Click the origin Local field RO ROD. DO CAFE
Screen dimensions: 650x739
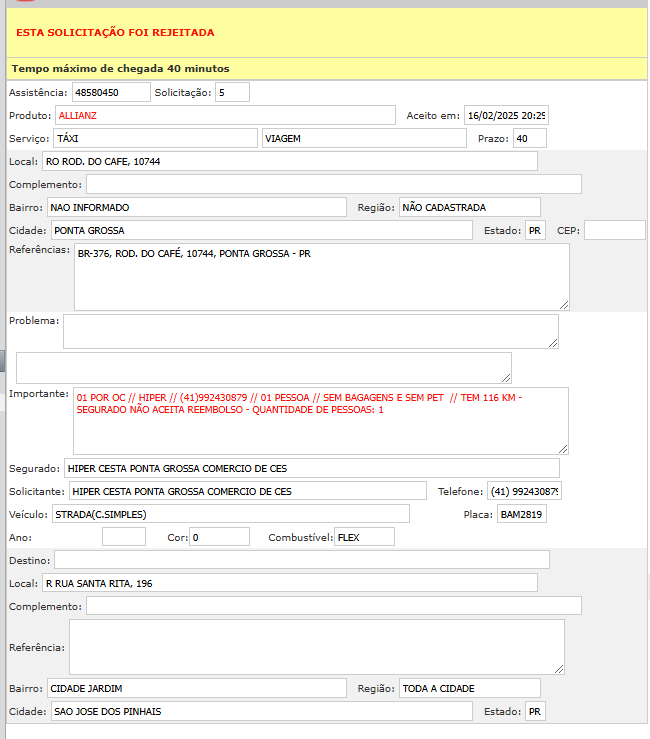(x=289, y=161)
